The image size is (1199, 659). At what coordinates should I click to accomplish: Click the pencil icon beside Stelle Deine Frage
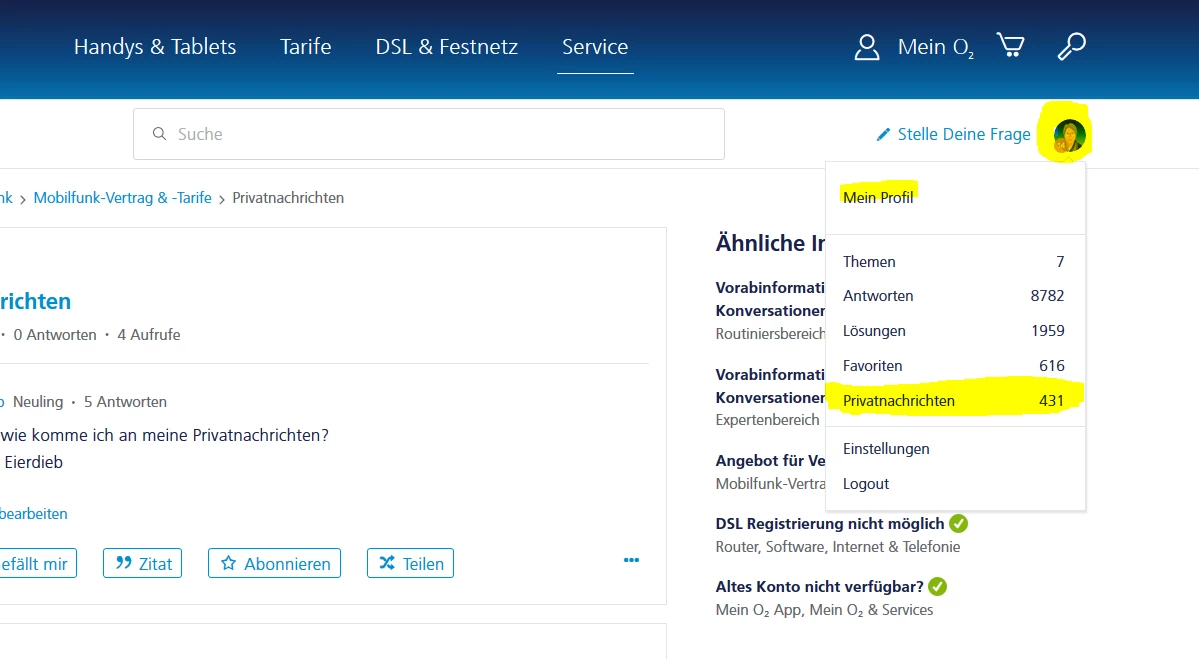click(x=883, y=135)
